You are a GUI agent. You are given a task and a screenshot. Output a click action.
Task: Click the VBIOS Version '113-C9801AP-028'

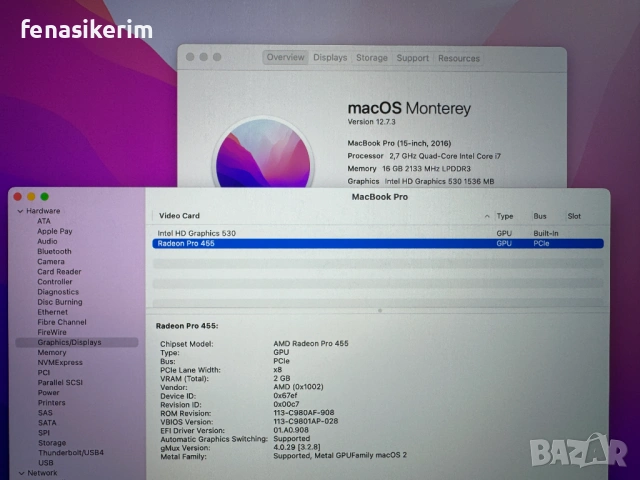click(306, 421)
